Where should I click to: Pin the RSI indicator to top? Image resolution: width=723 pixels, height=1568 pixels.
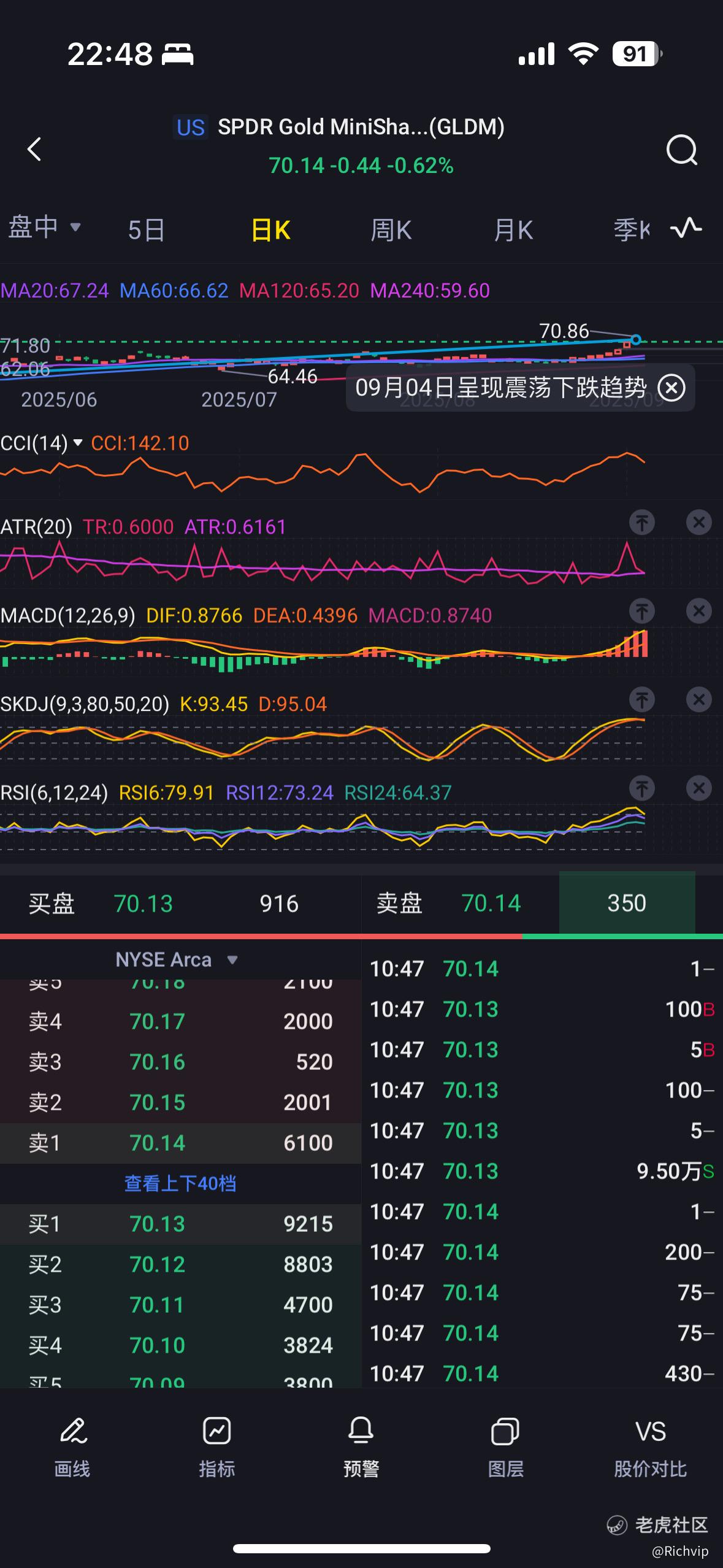pyautogui.click(x=642, y=788)
